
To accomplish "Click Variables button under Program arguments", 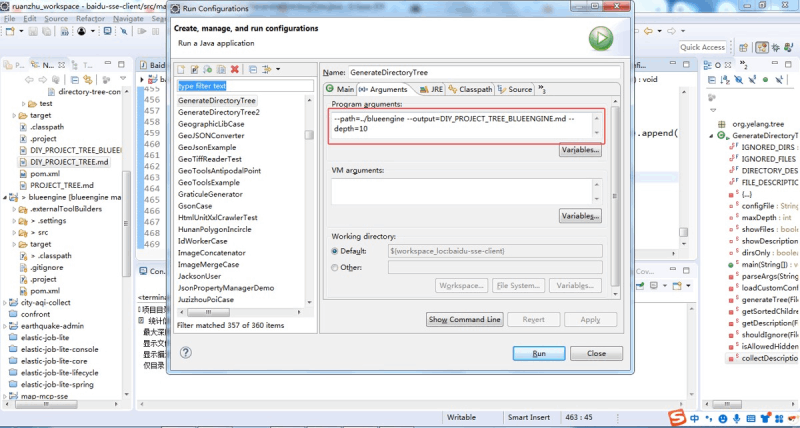I will [580, 150].
